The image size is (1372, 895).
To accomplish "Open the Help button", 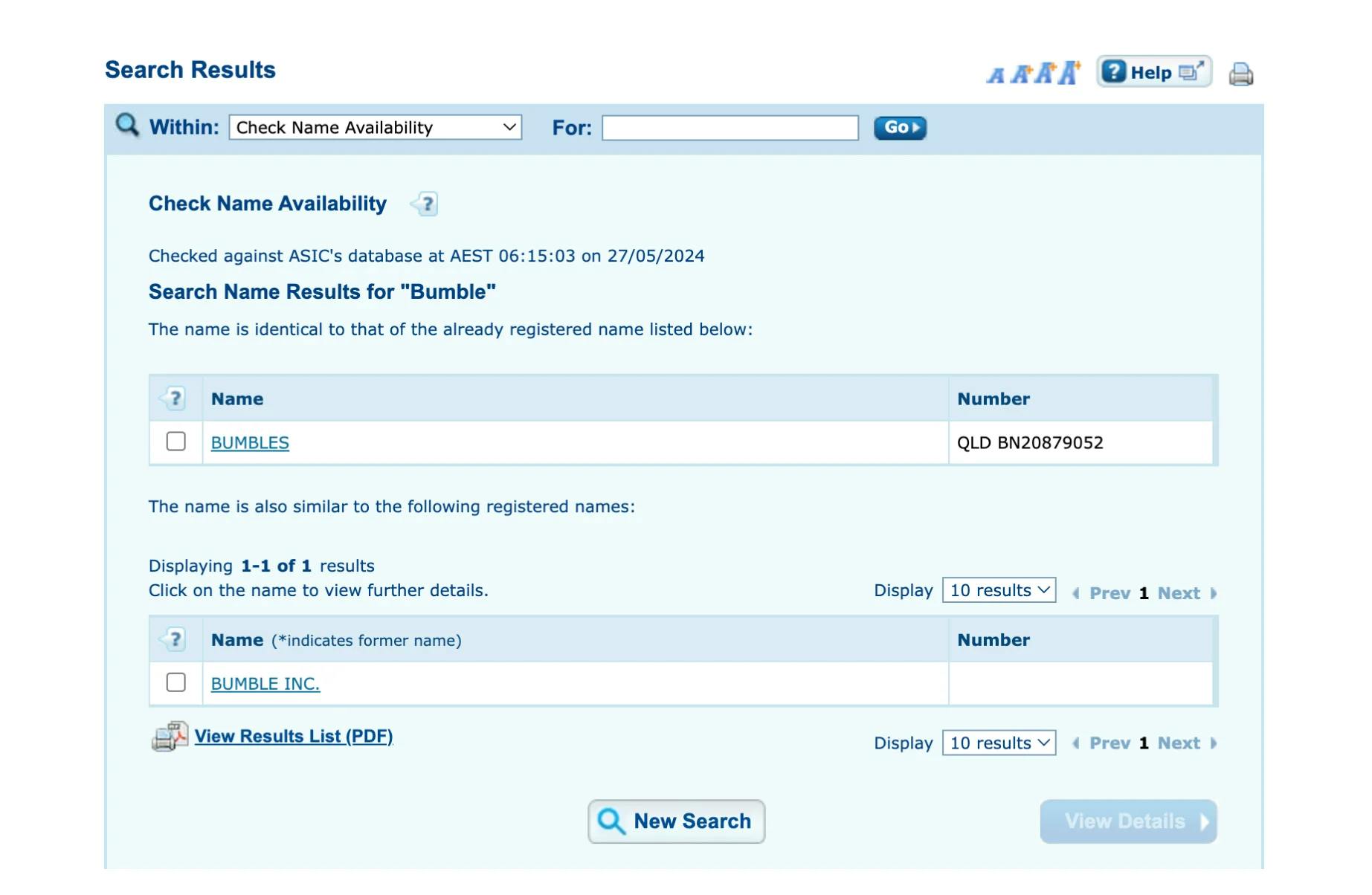I will pos(1154,72).
